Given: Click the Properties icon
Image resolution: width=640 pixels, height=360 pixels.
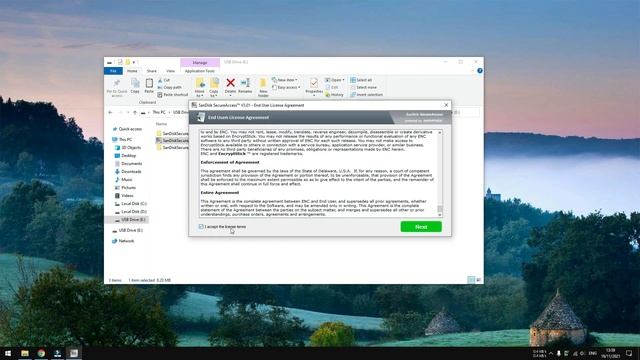Looking at the screenshot, I should 314,83.
